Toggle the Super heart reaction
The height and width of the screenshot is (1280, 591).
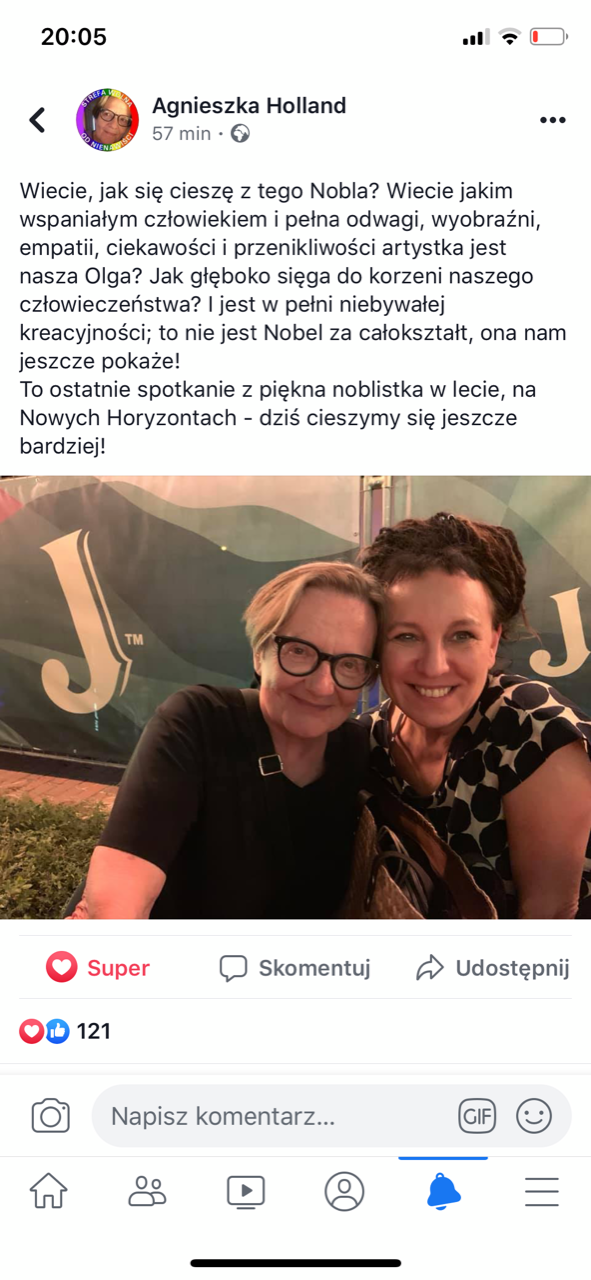[x=98, y=967]
